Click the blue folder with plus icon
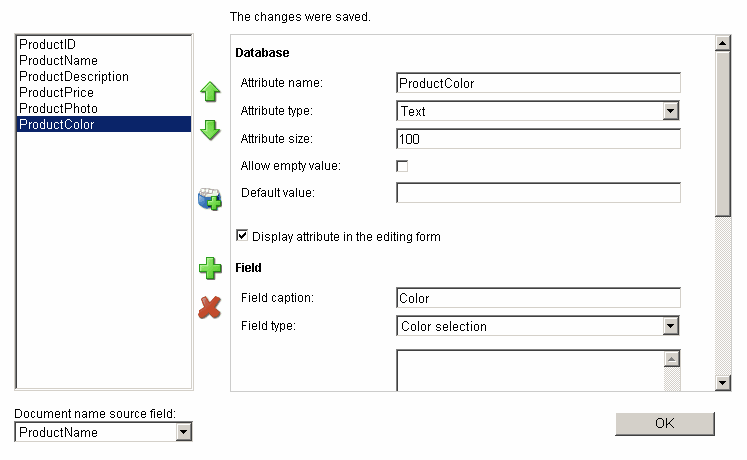This screenshot has height=460, width=747. point(210,199)
